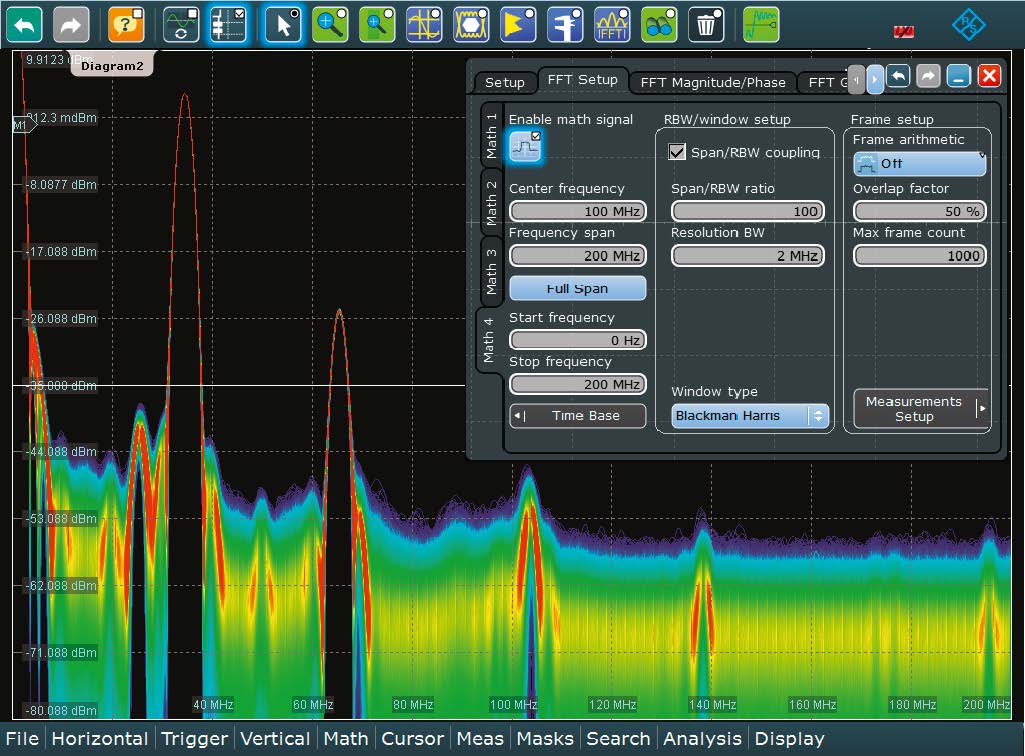Toggle the Enable math signal button
Screen dimensions: 1025x756
525,148
